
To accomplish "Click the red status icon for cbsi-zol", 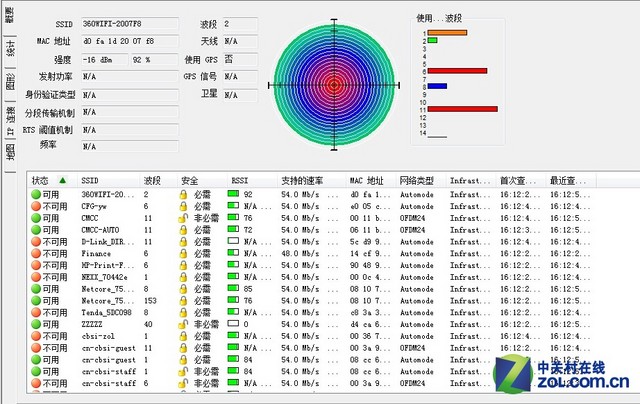I will pos(36,337).
